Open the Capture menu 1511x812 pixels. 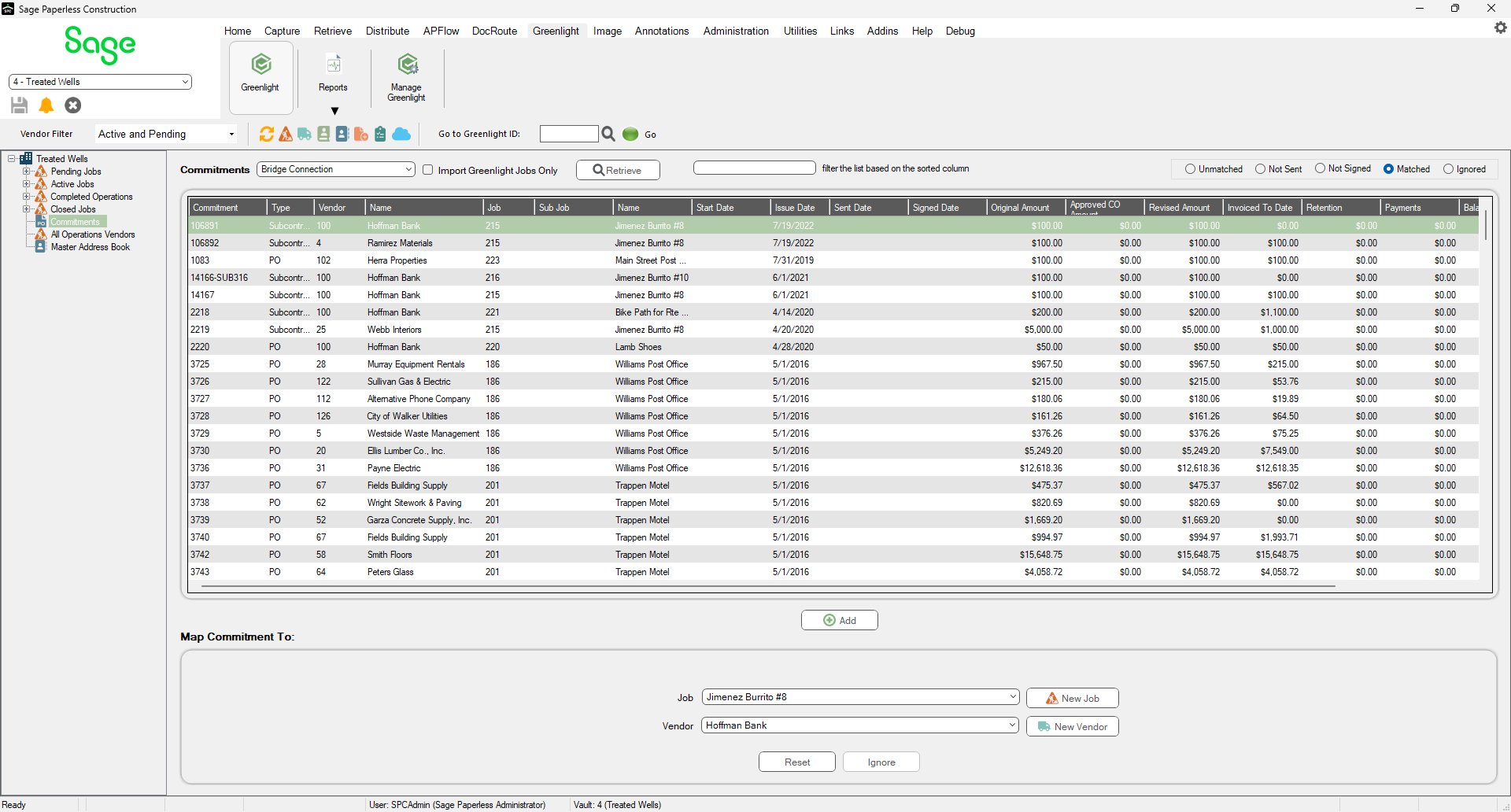click(282, 31)
